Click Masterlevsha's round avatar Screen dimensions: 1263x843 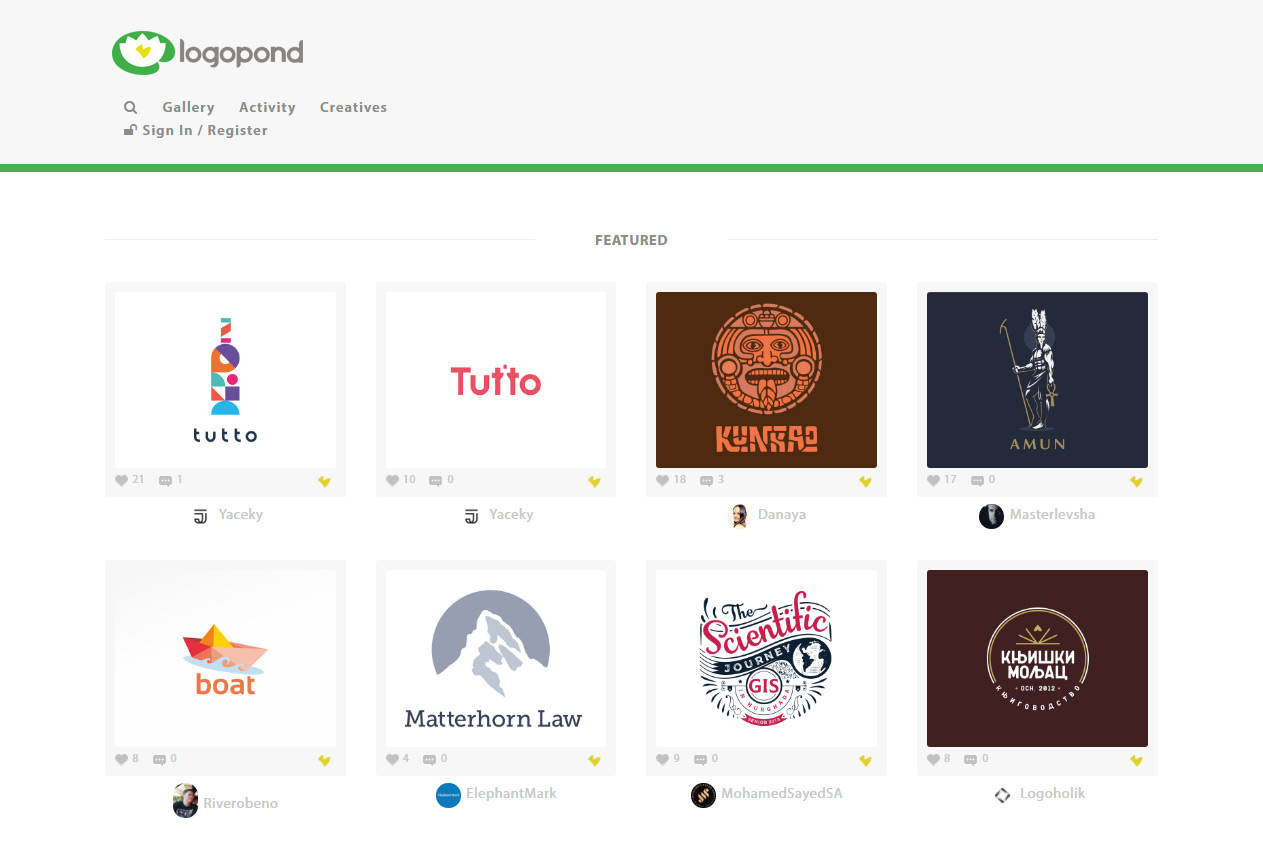pyautogui.click(x=991, y=516)
